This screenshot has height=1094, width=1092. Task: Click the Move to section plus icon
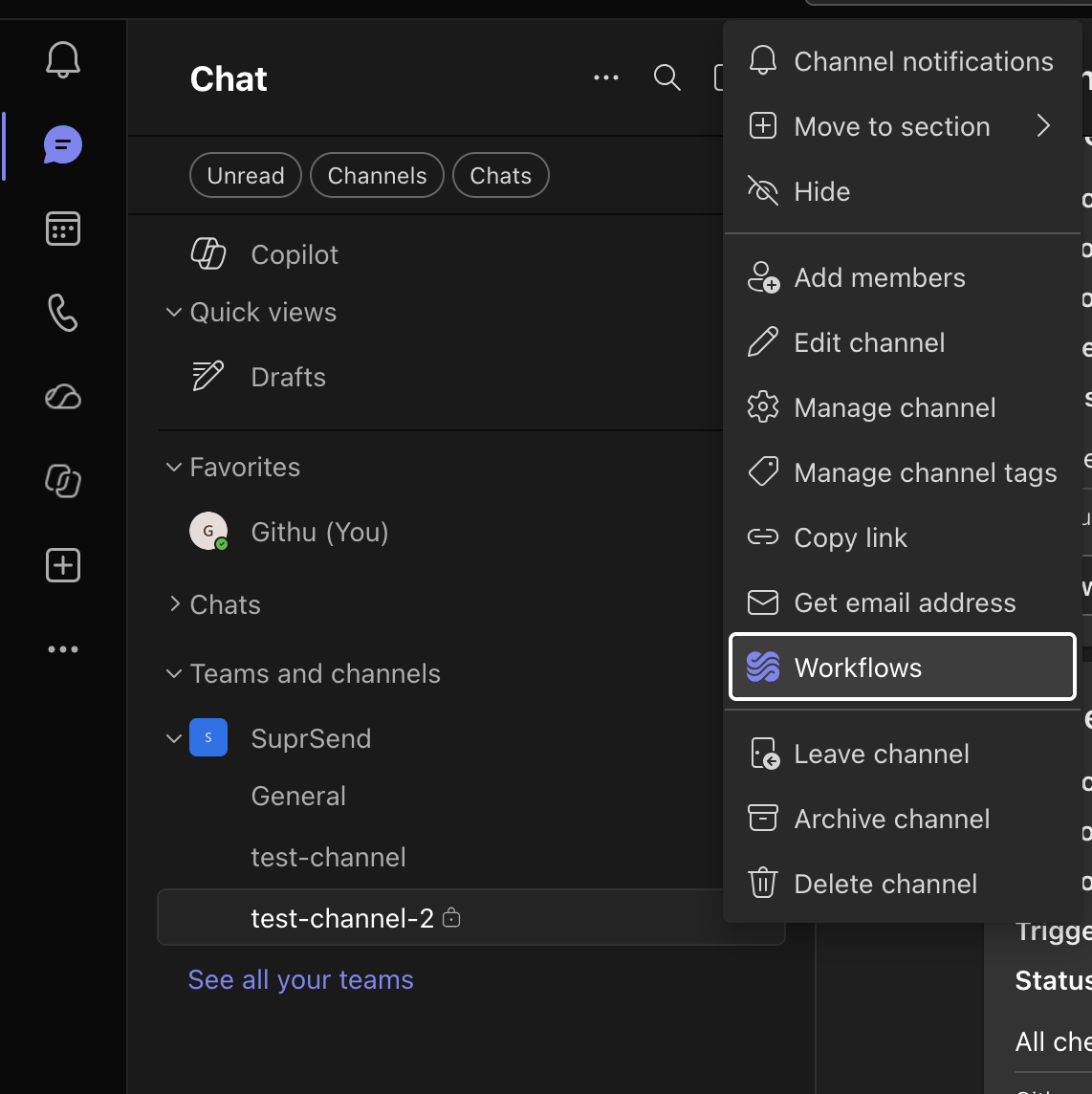click(763, 126)
